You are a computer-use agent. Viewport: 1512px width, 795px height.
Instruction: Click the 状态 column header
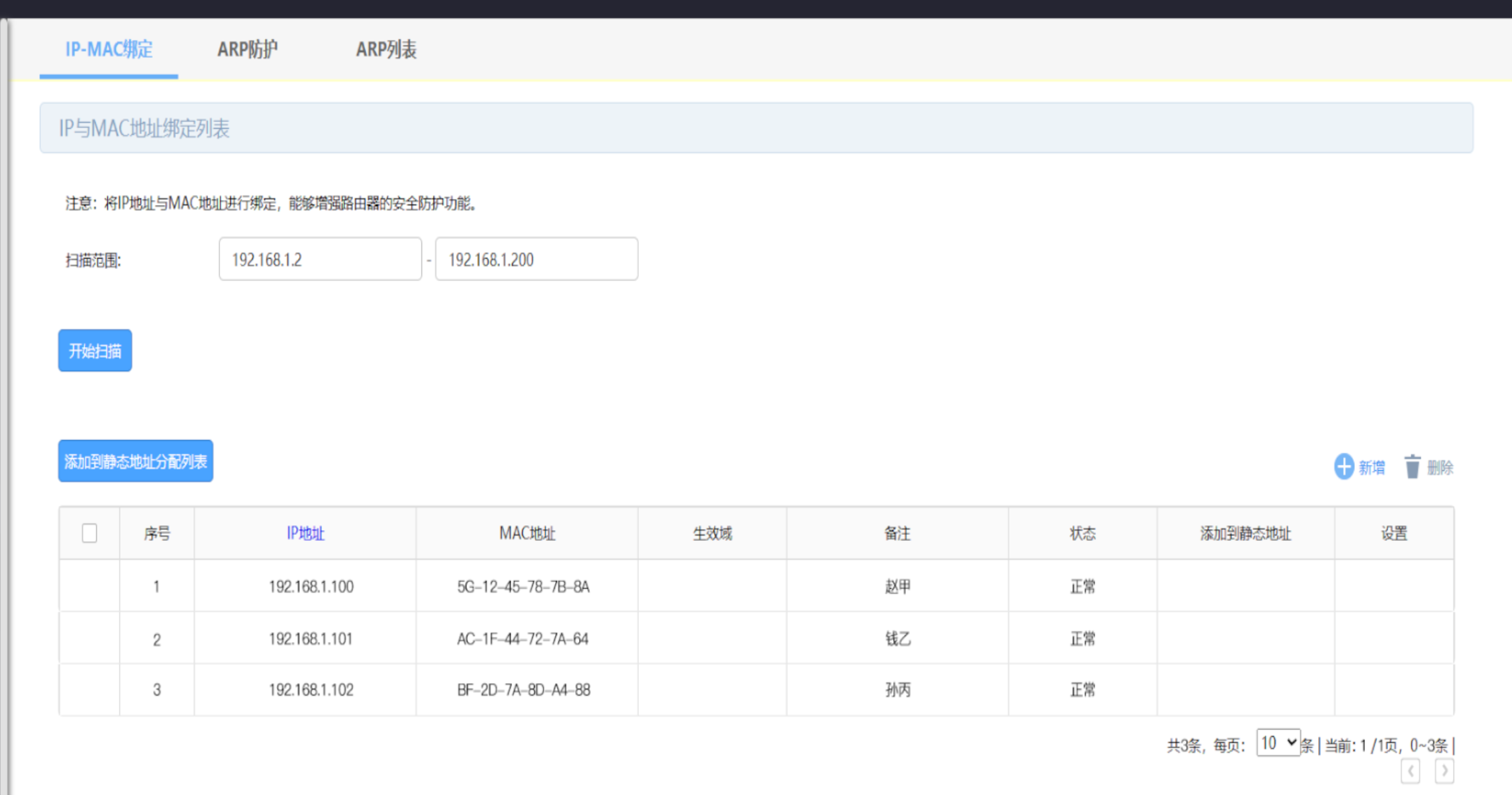[x=1082, y=533]
